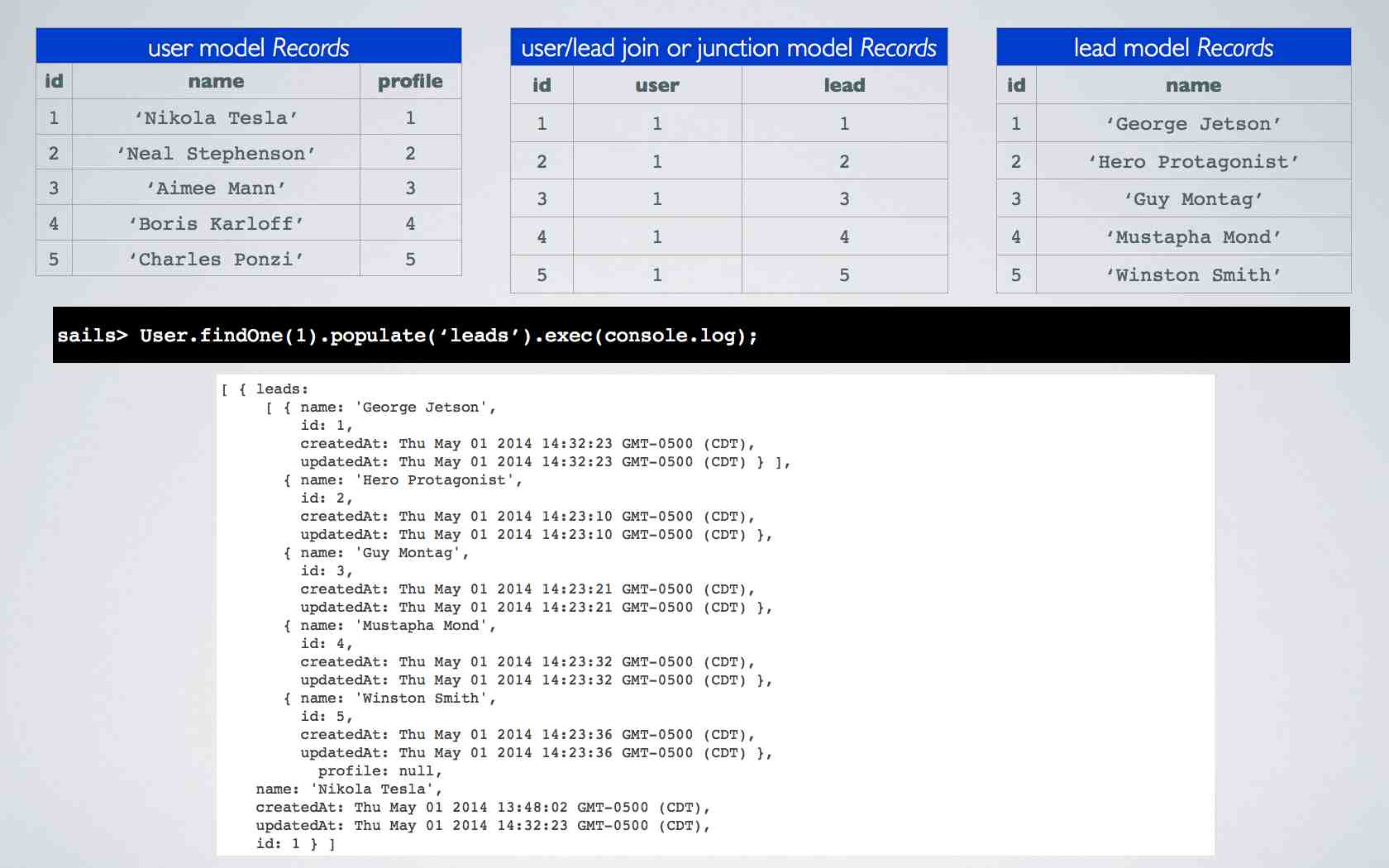Click the 'lead' column header in junction table

[844, 85]
